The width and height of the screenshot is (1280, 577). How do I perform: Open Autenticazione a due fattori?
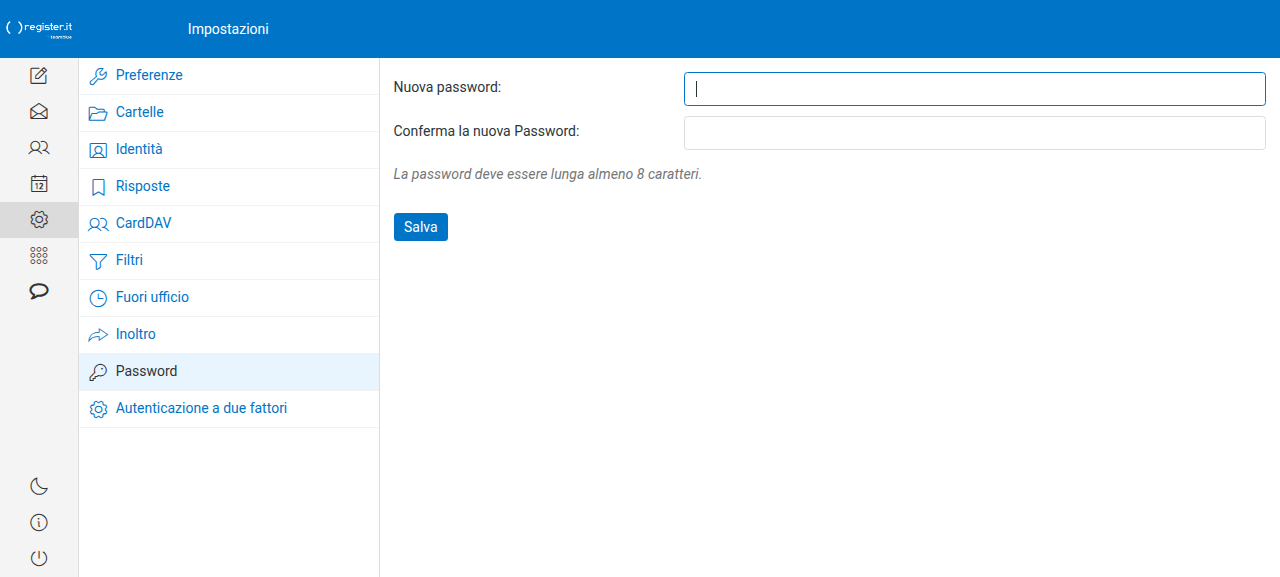tap(229, 409)
